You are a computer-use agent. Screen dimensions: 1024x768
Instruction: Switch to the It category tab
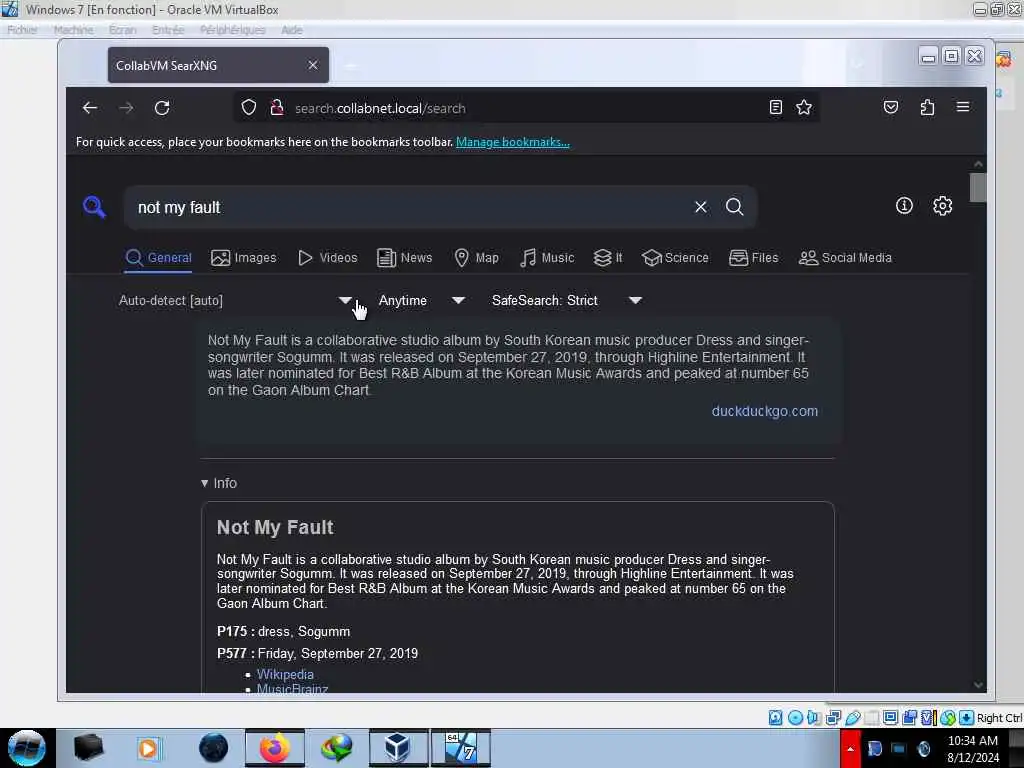pos(608,258)
